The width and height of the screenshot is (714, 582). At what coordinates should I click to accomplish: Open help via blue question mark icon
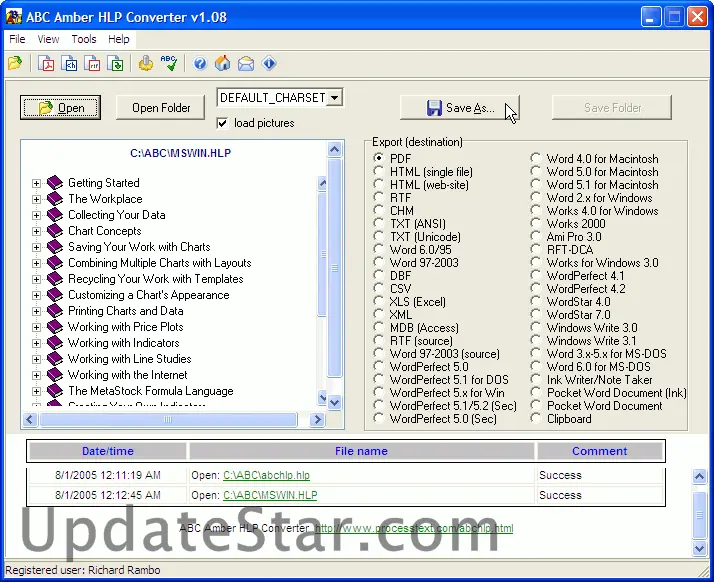tap(200, 63)
